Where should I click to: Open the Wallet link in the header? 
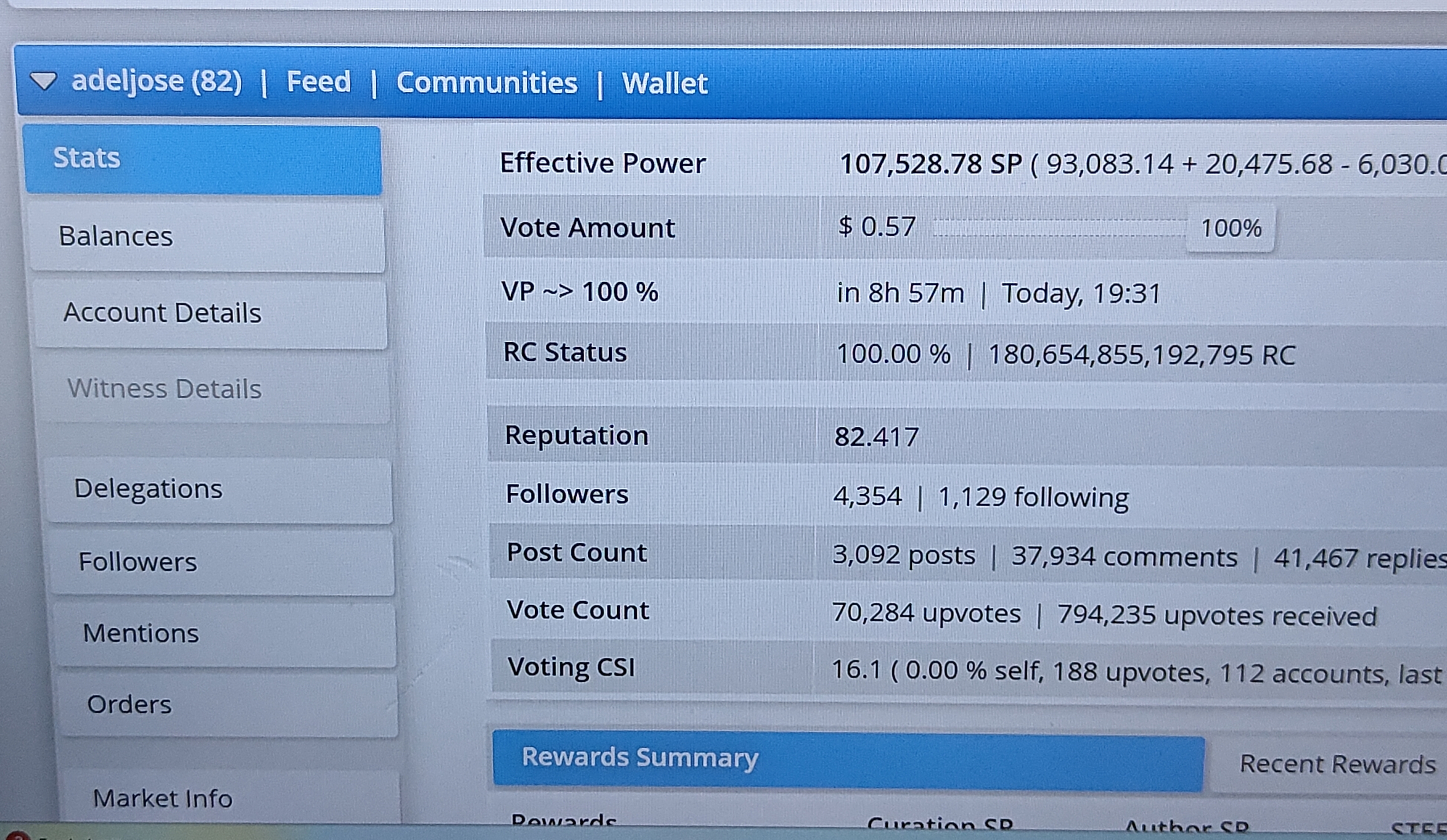665,84
